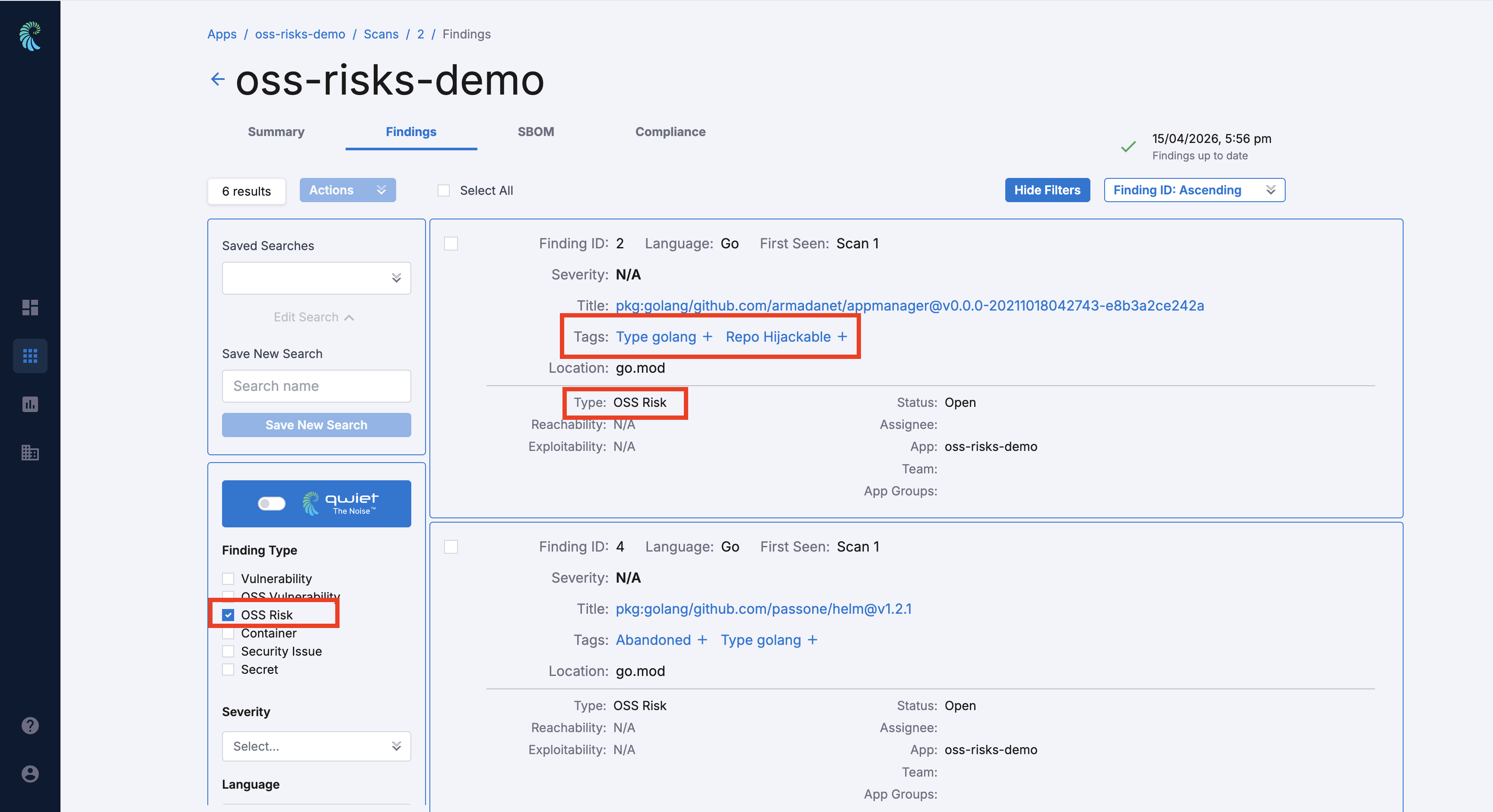The width and height of the screenshot is (1493, 812).
Task: Check the Secret finding type checkbox
Action: 229,669
